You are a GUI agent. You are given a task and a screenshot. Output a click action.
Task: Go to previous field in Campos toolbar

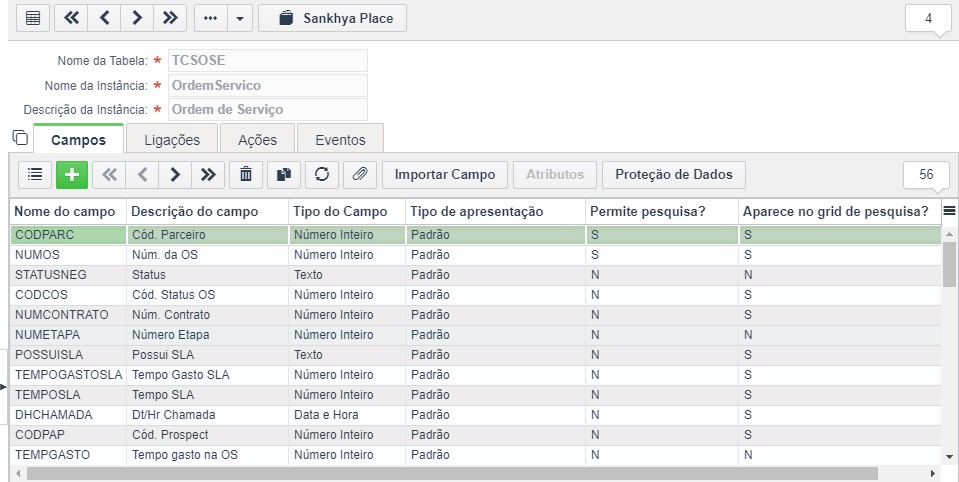click(143, 175)
